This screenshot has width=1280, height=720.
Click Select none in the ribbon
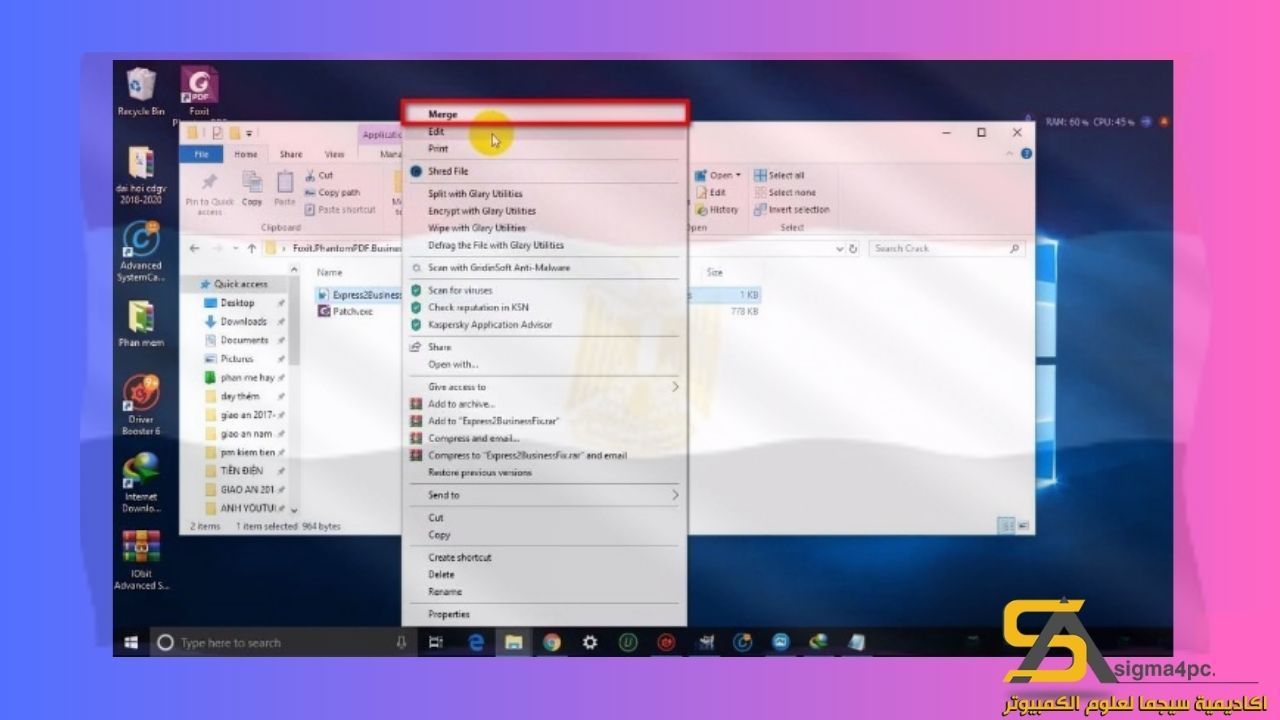pos(784,192)
